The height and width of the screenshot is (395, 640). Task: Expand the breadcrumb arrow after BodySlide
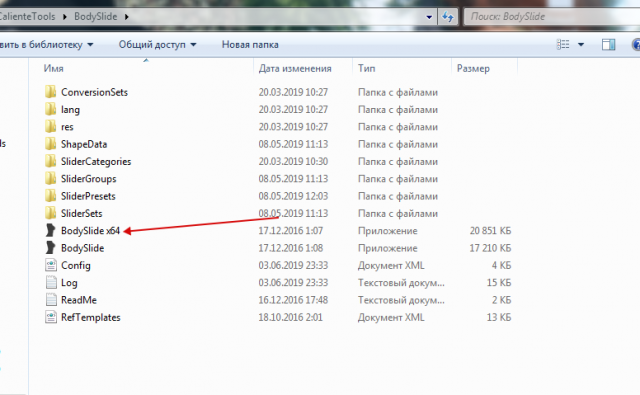(127, 17)
